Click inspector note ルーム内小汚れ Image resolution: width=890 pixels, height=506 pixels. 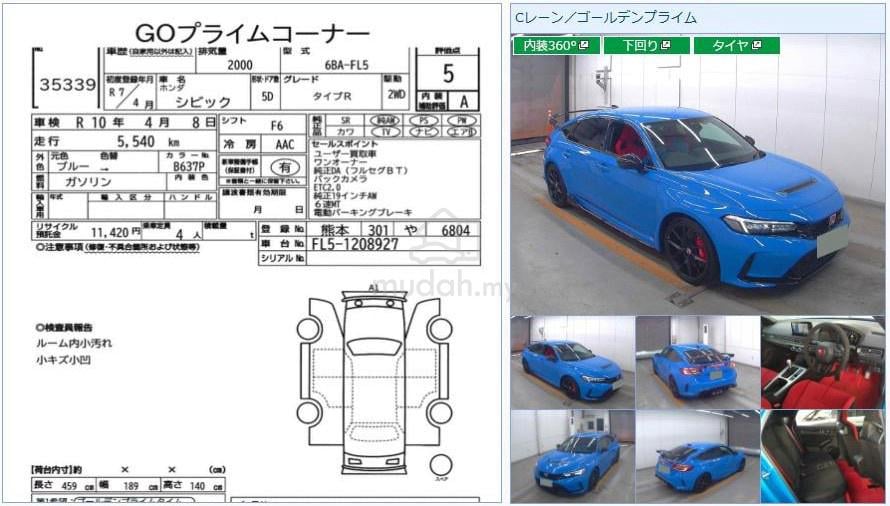74,344
